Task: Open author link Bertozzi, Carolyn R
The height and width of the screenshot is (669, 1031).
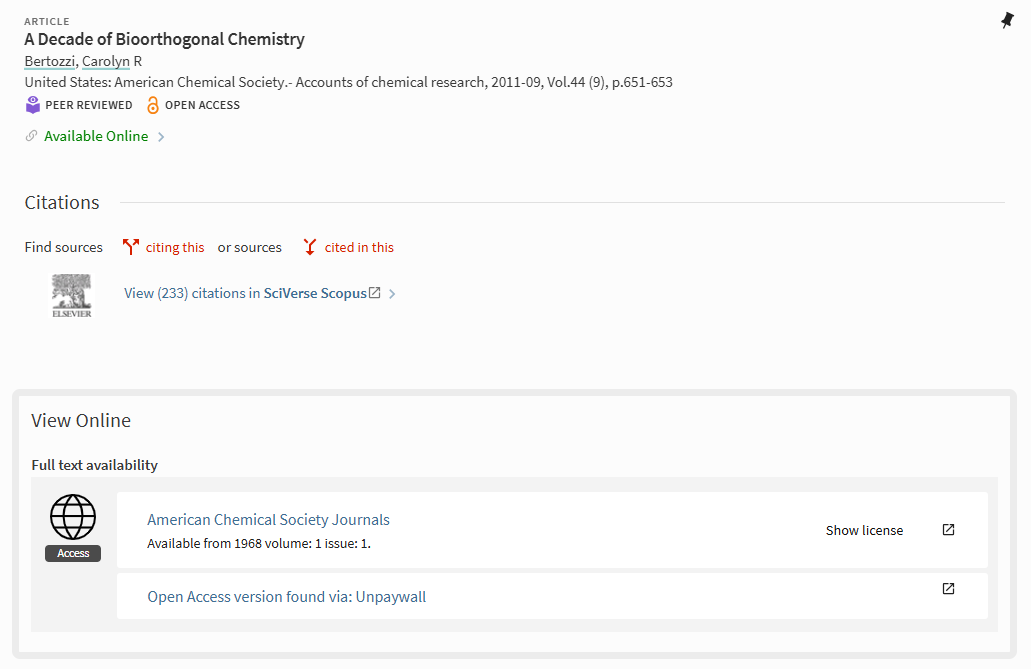Action: [x=83, y=61]
